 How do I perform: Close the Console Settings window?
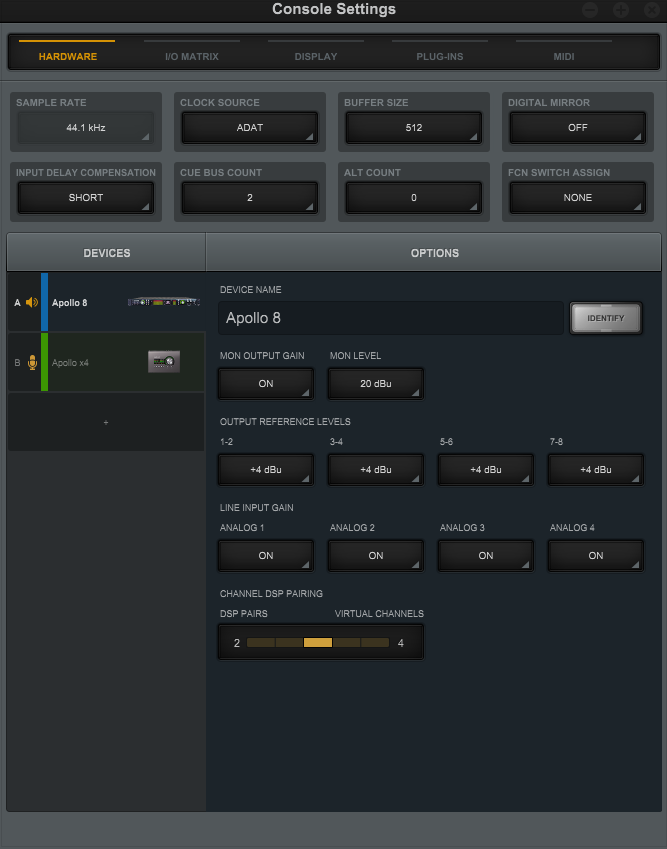click(x=652, y=10)
